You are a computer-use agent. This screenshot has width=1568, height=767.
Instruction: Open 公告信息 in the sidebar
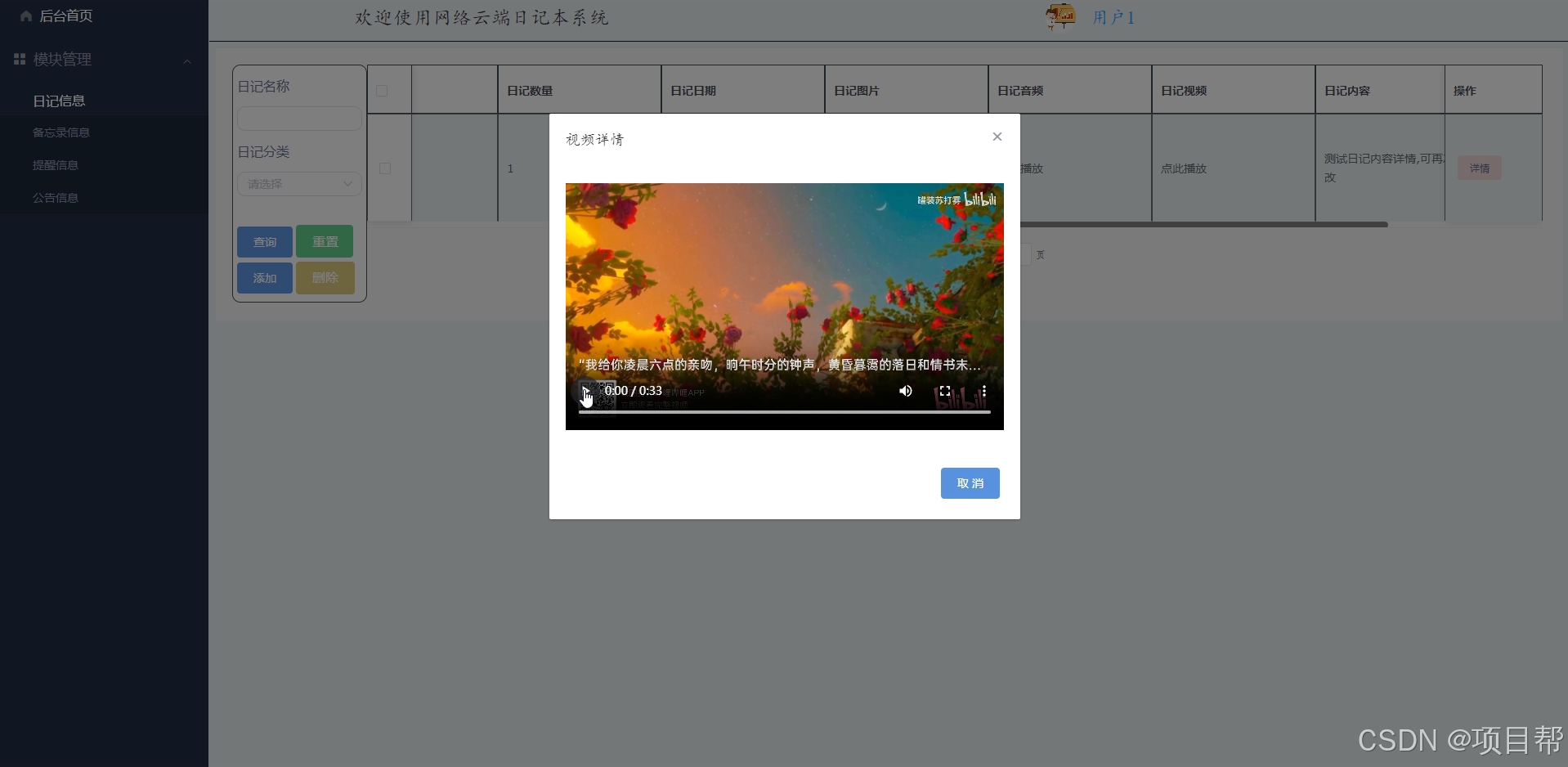56,198
